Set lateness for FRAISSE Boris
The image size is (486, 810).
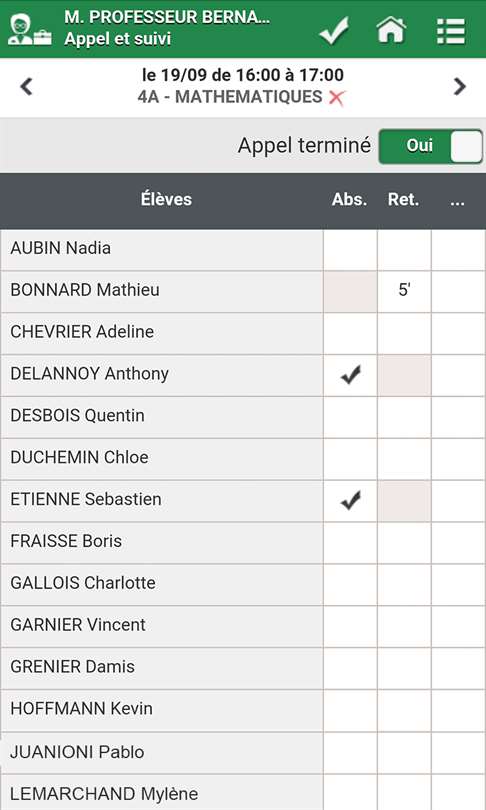coord(404,543)
